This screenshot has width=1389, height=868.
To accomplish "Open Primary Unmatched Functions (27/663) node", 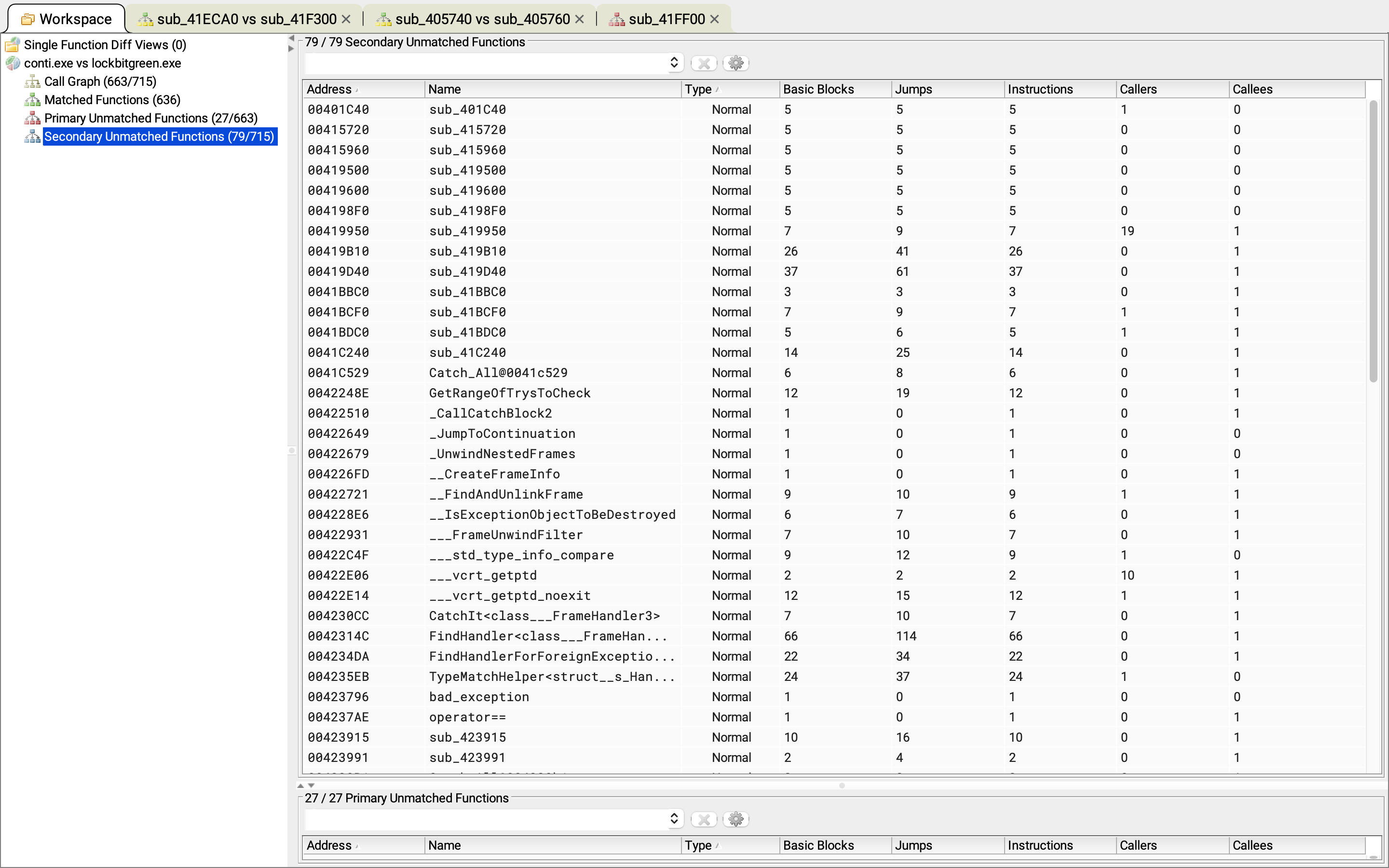I will (x=151, y=118).
